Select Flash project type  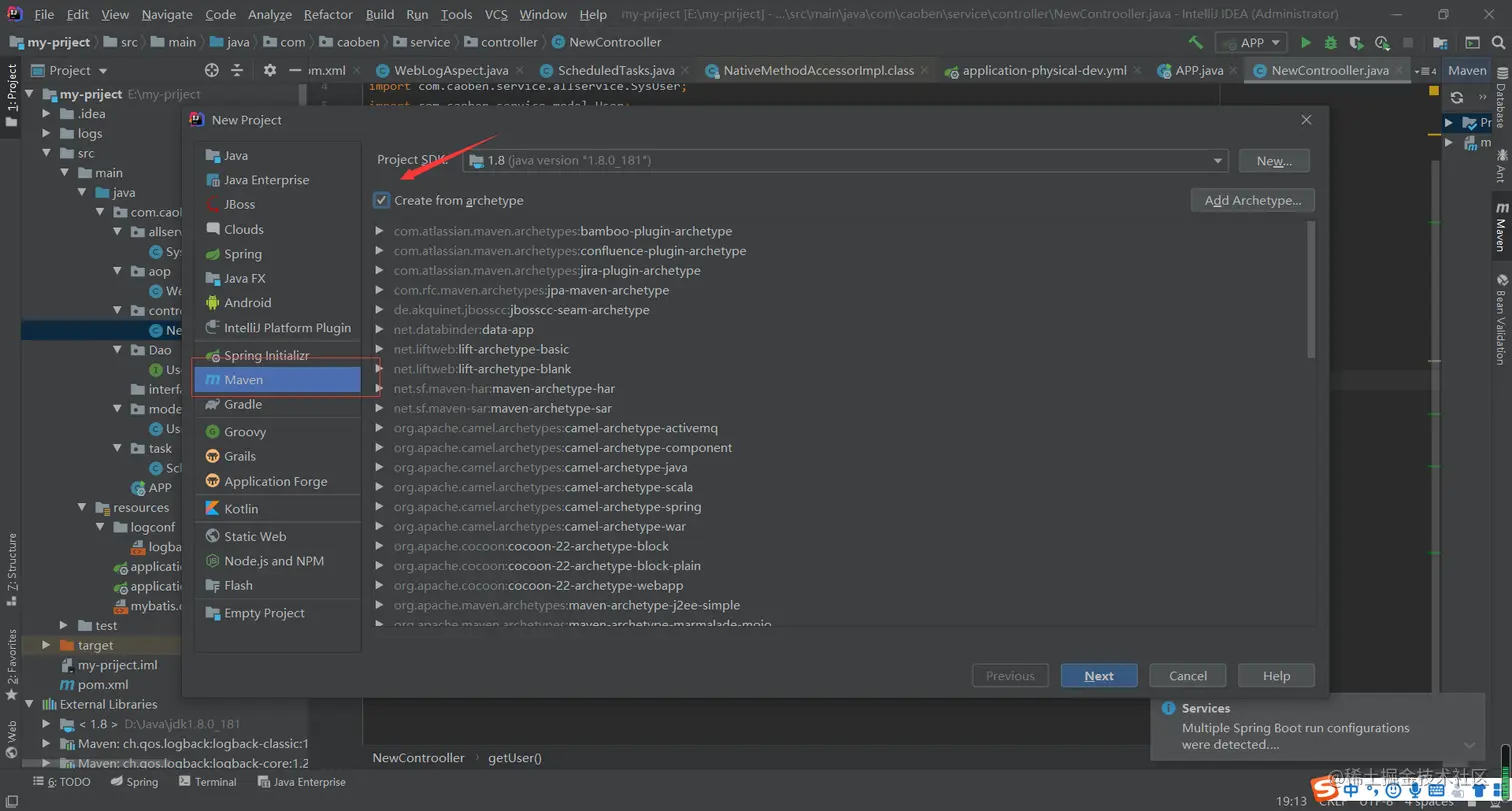pyautogui.click(x=278, y=585)
